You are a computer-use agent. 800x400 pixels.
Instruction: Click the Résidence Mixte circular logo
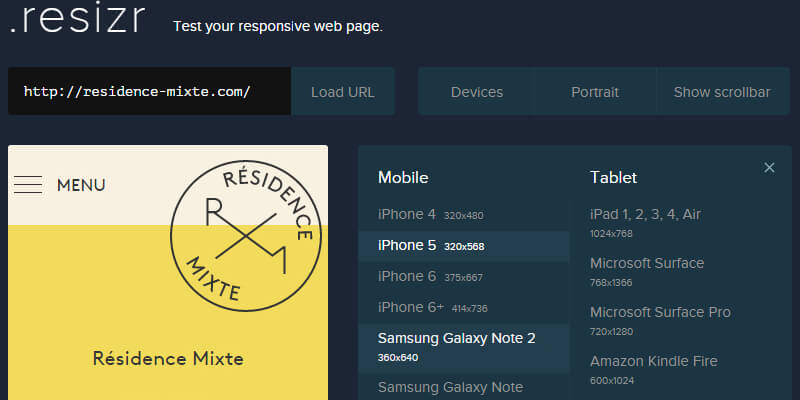(246, 234)
